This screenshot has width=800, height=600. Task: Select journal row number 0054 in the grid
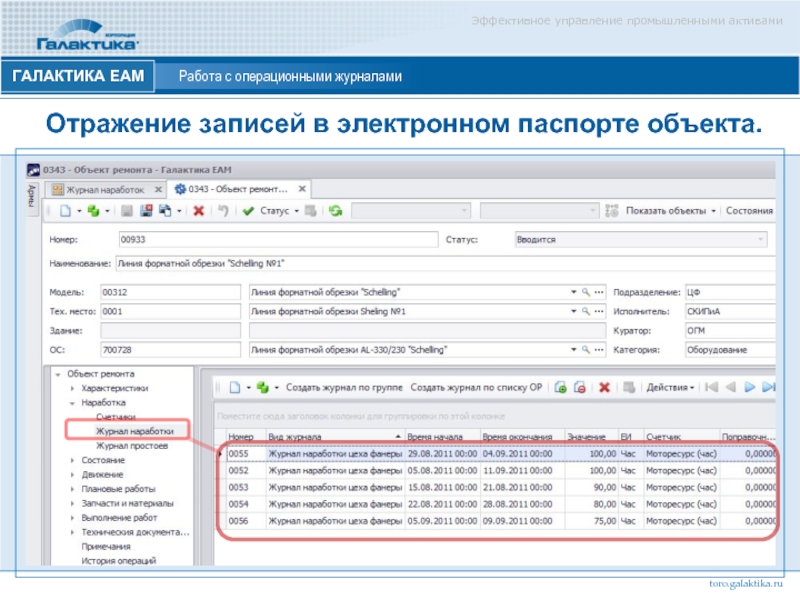coord(240,504)
